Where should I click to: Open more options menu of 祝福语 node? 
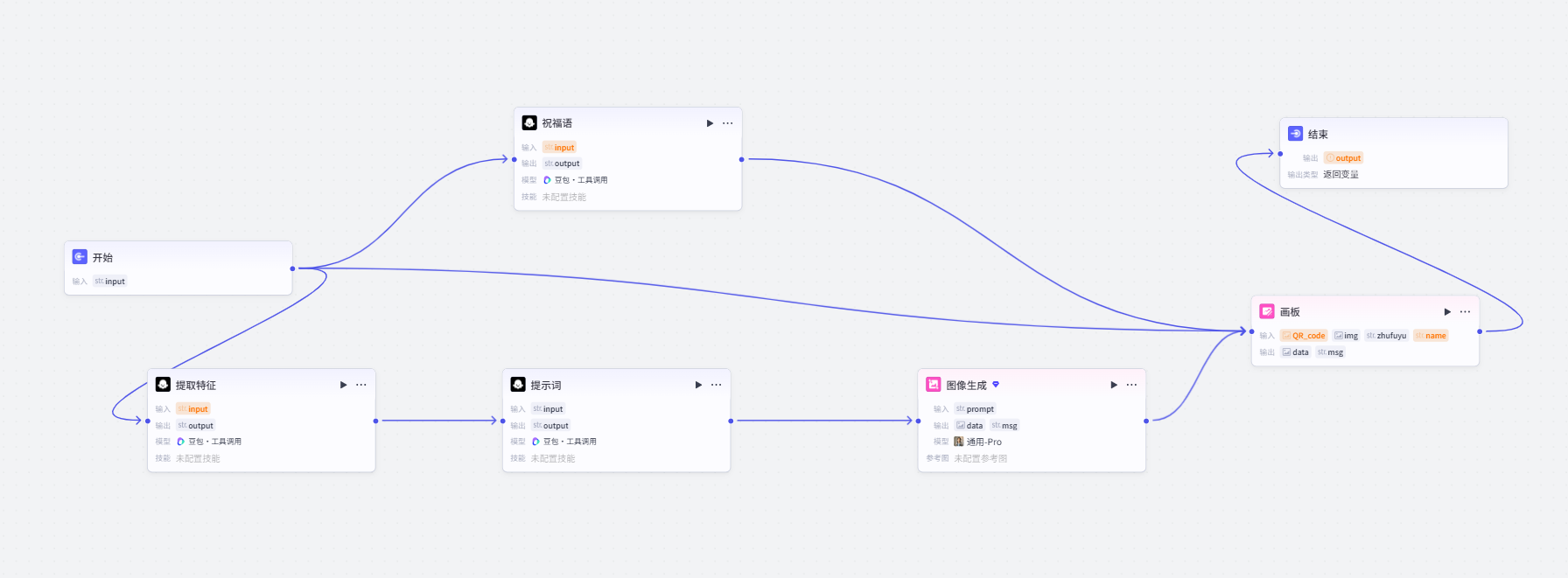point(727,123)
